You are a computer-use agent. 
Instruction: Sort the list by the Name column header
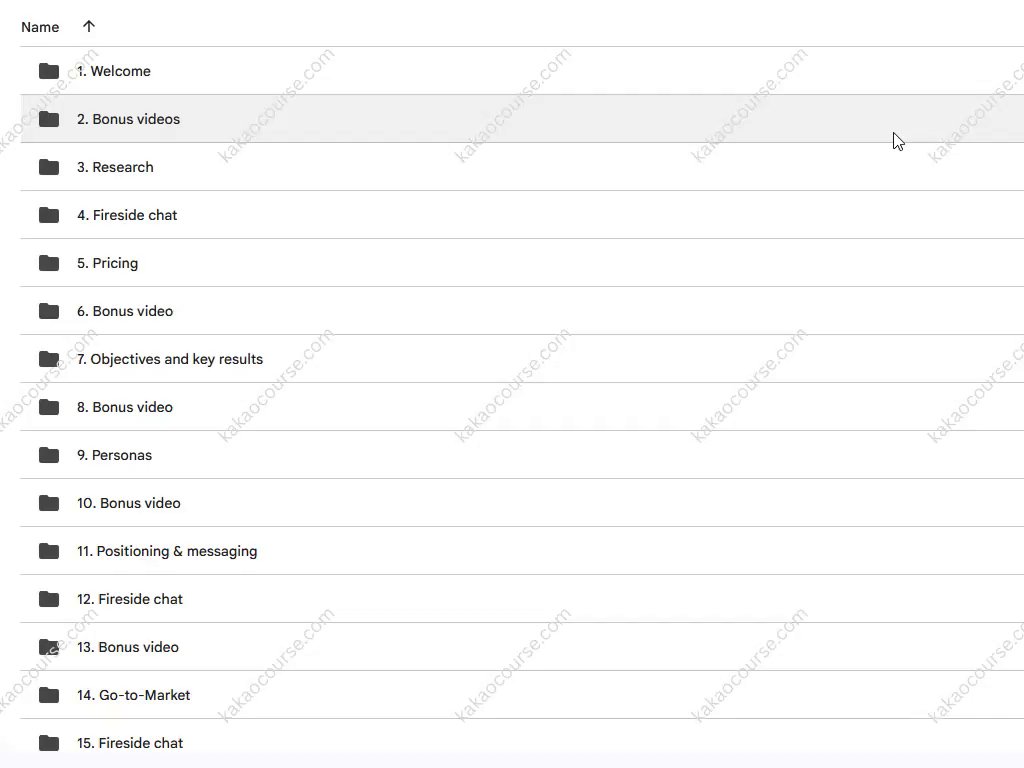pyautogui.click(x=40, y=27)
